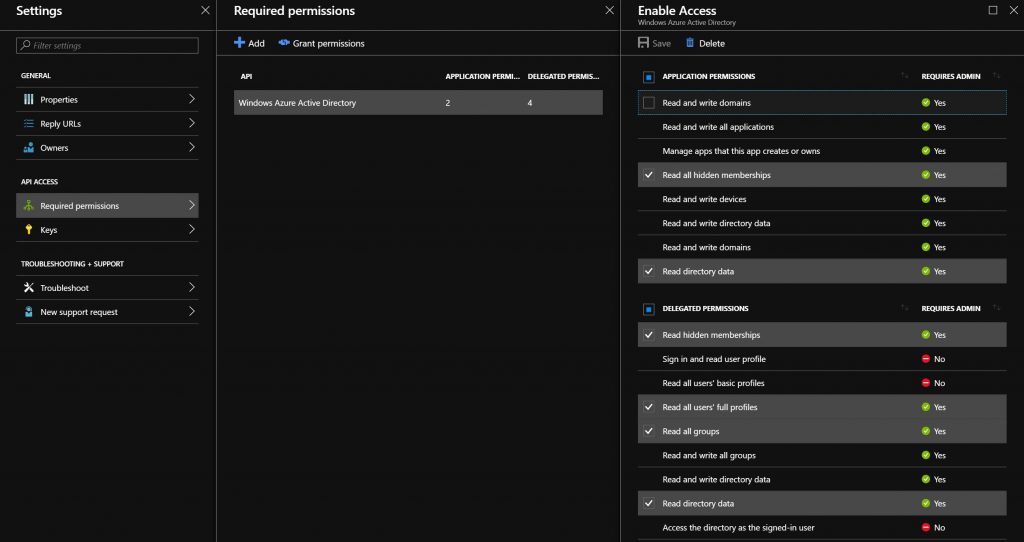Click the Required permissions row chevron
Viewport: 1024px width, 542px height.
[x=191, y=205]
